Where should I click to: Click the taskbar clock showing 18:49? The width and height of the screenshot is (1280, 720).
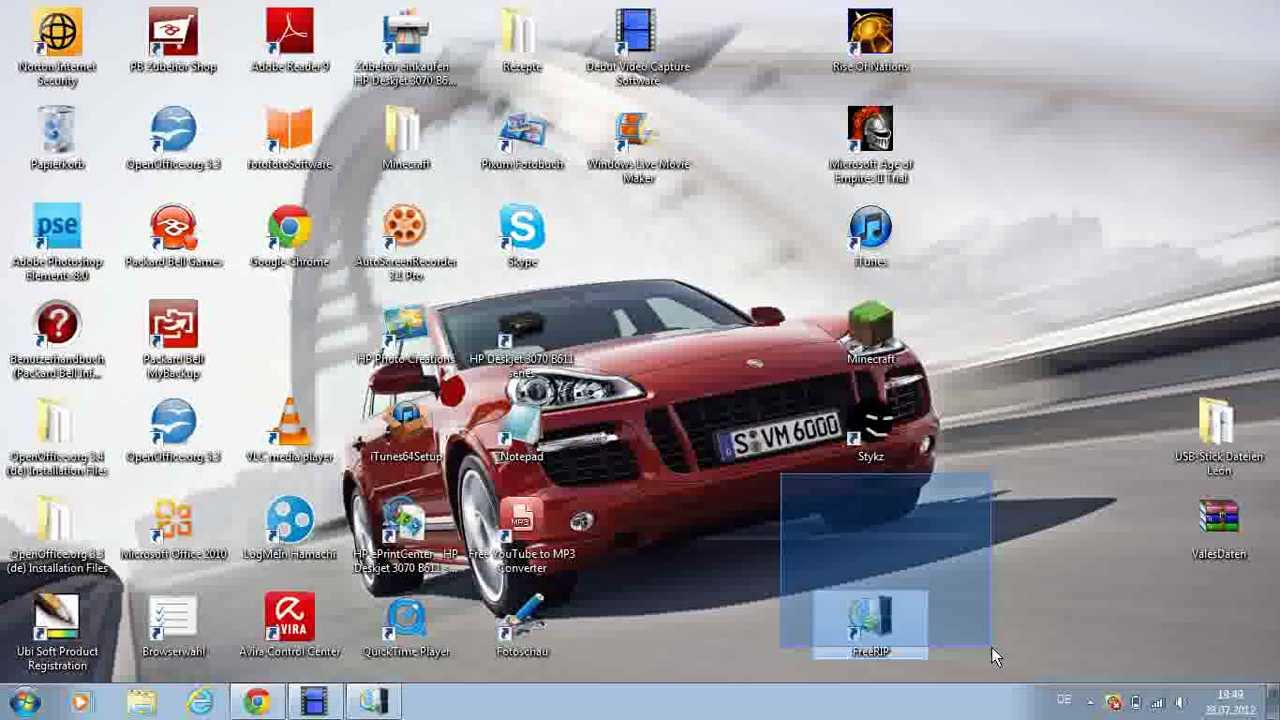pos(1230,702)
